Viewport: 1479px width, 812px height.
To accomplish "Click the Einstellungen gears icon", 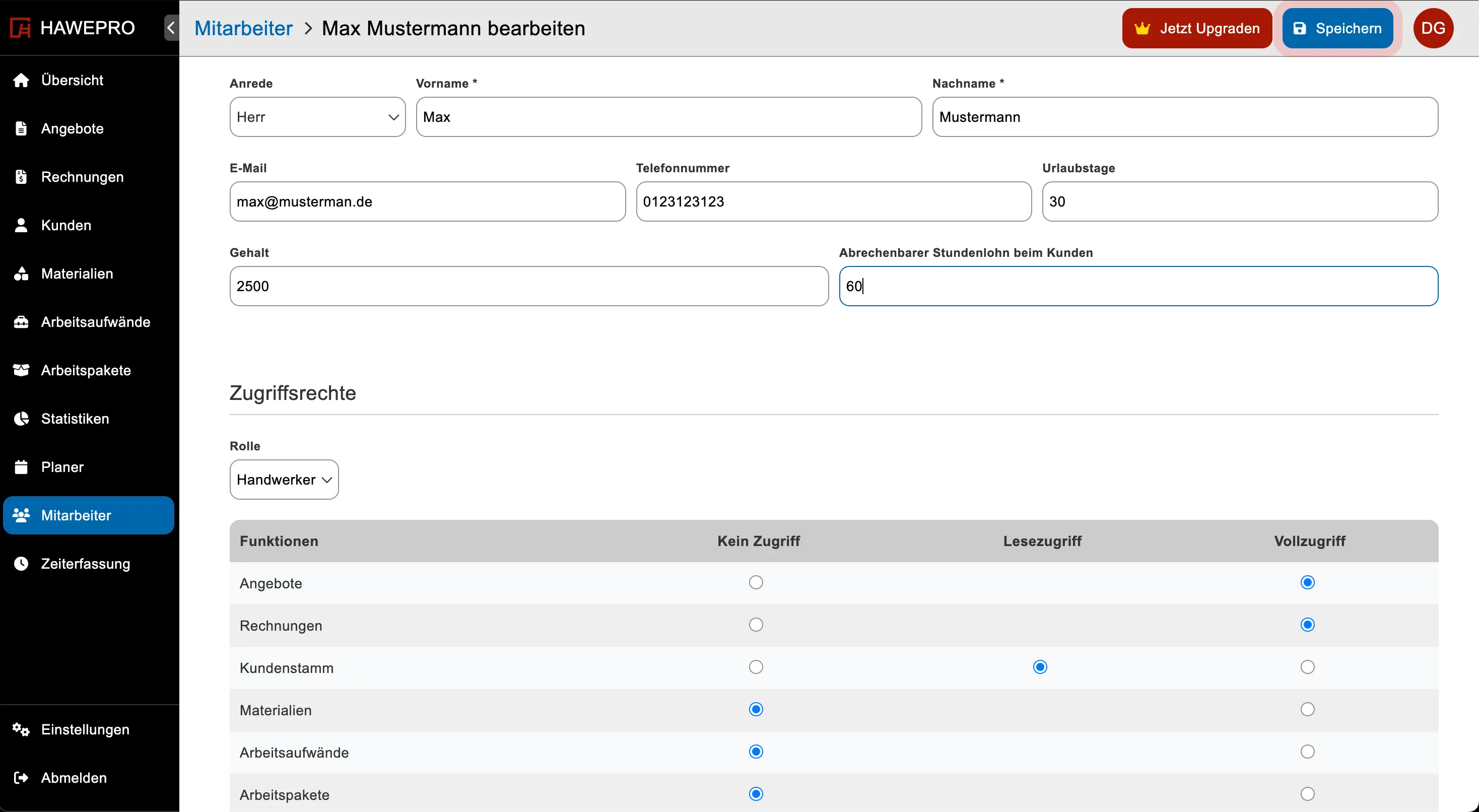I will point(21,729).
